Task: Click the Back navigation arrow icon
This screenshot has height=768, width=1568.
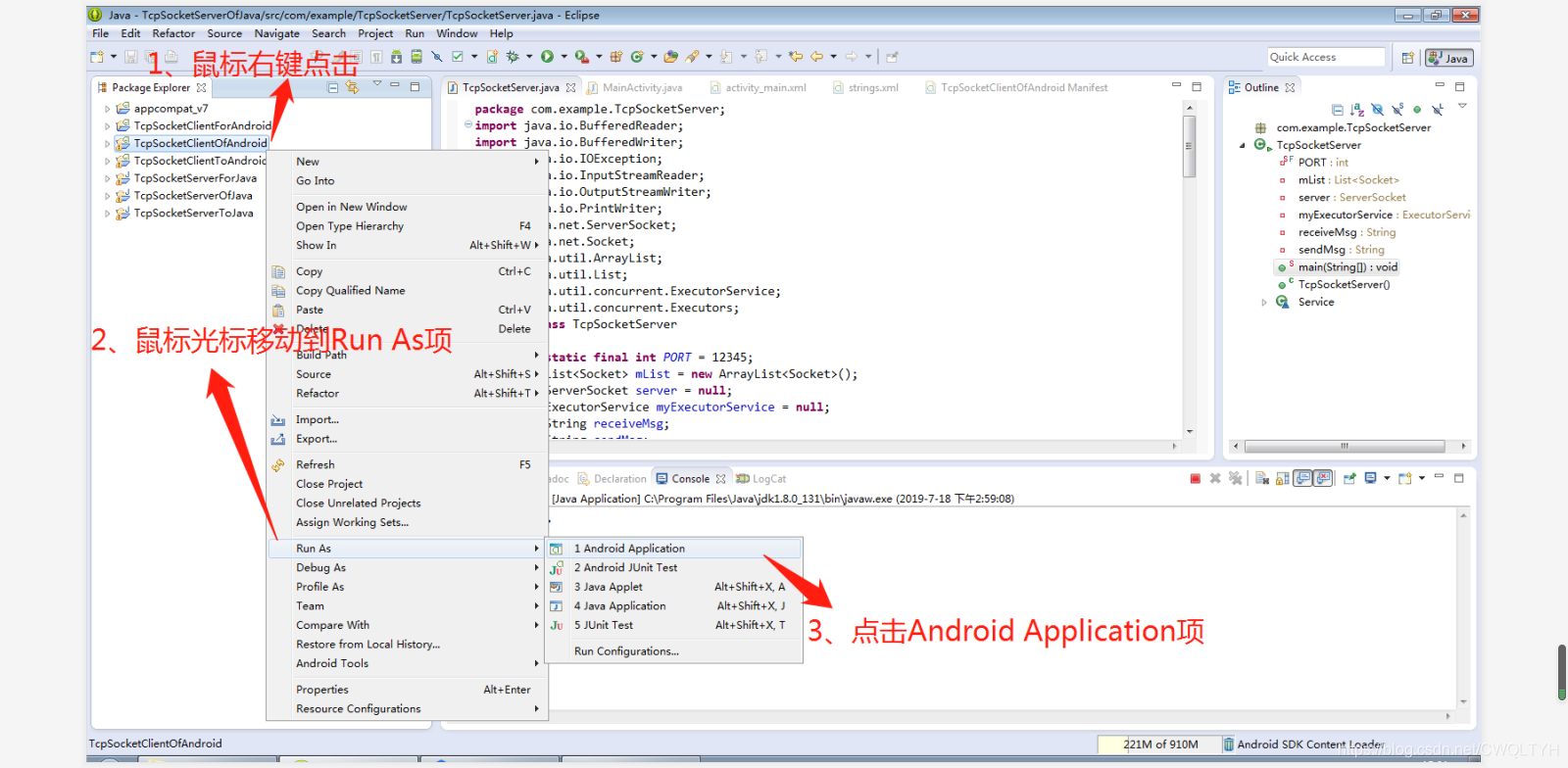Action: 816,57
